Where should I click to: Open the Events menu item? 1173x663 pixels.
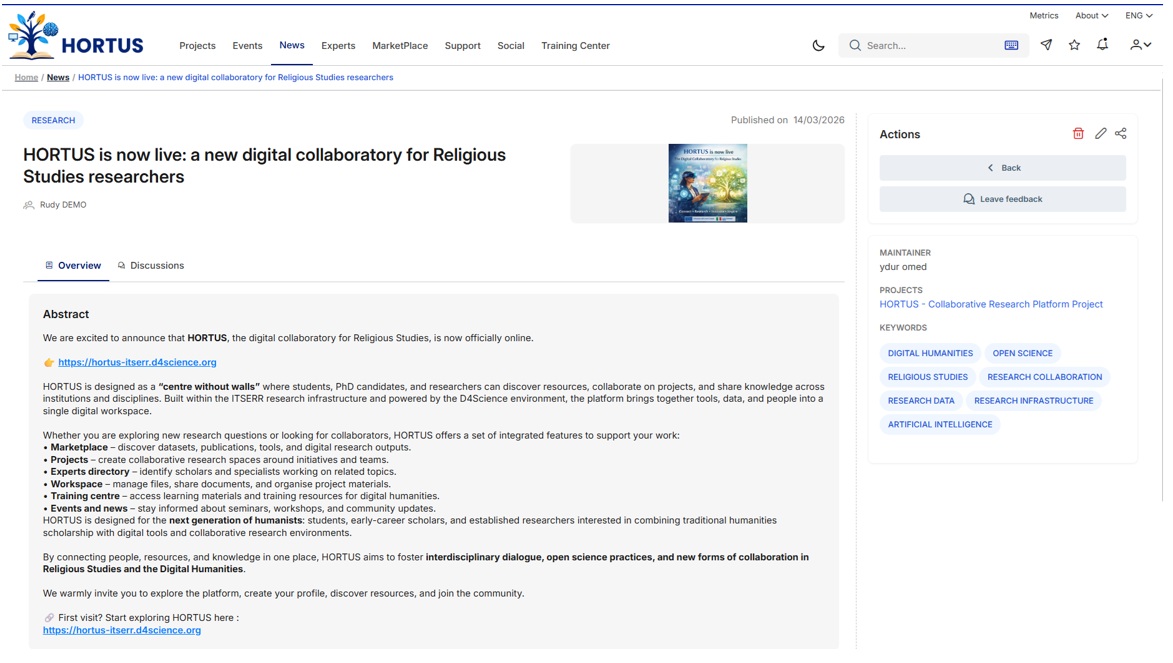coord(248,46)
